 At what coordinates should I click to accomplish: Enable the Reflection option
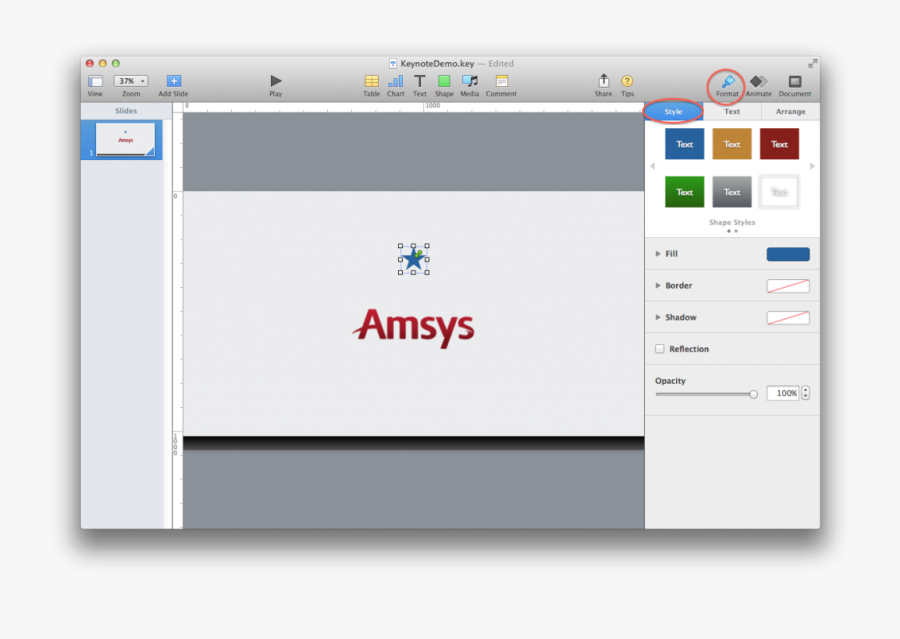[659, 348]
